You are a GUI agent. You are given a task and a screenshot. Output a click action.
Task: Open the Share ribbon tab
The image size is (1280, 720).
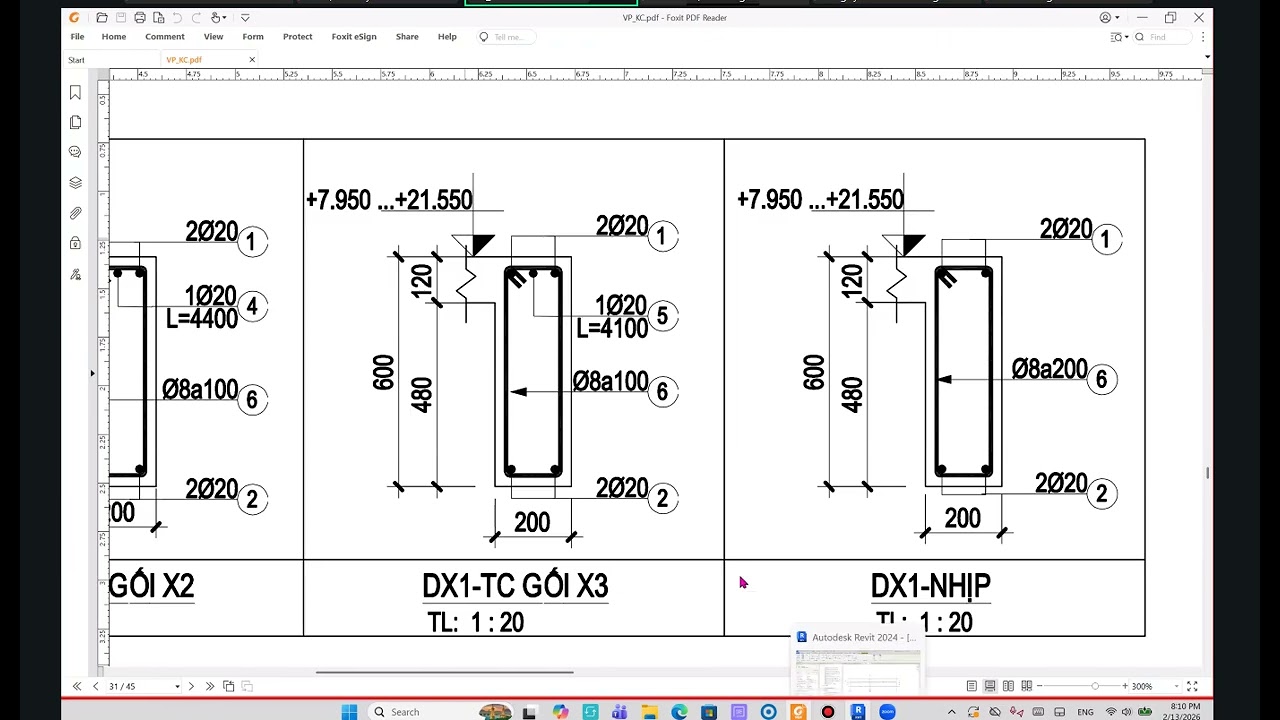[x=407, y=37]
